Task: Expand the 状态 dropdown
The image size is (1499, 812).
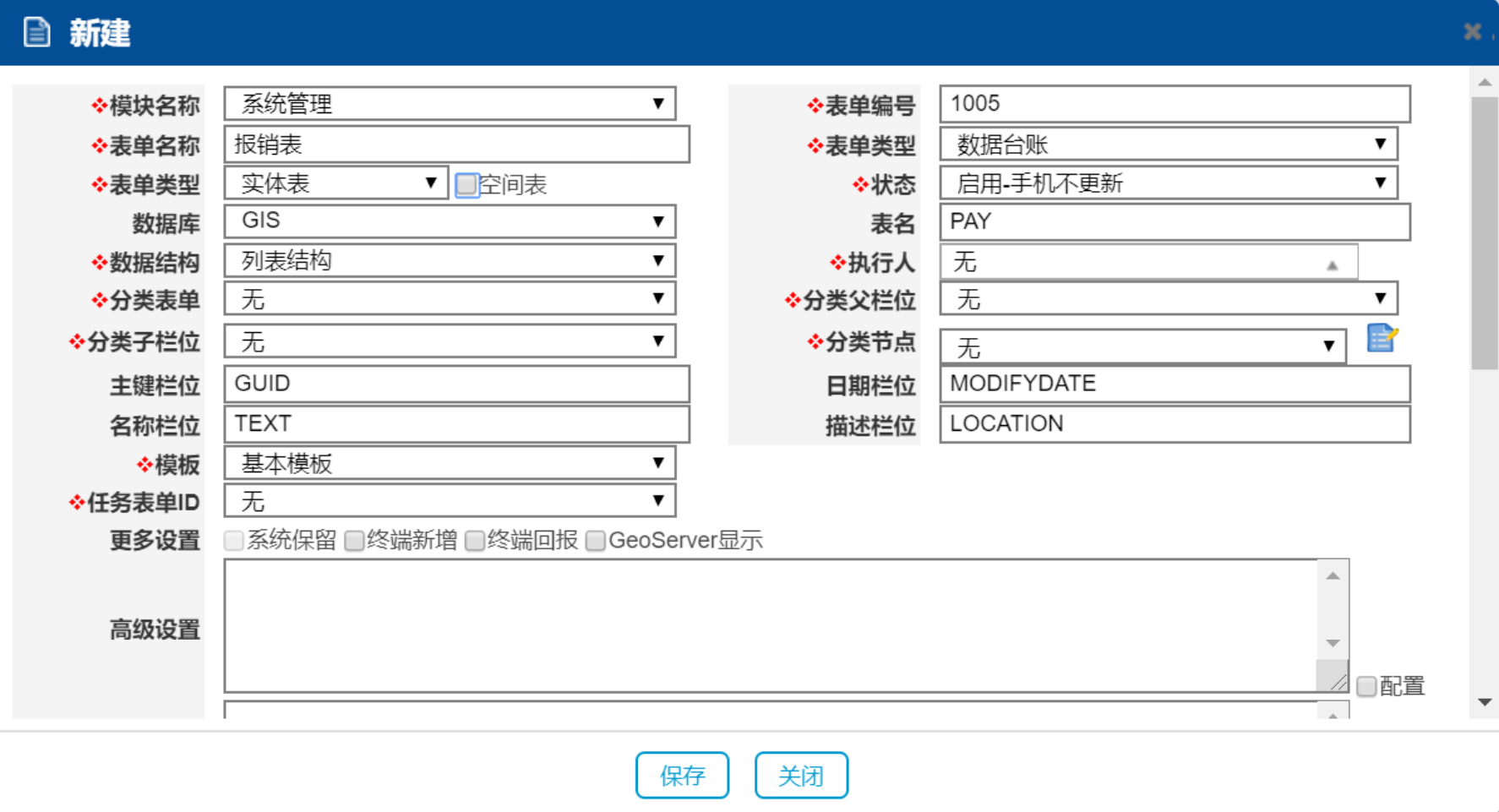Action: point(1168,183)
